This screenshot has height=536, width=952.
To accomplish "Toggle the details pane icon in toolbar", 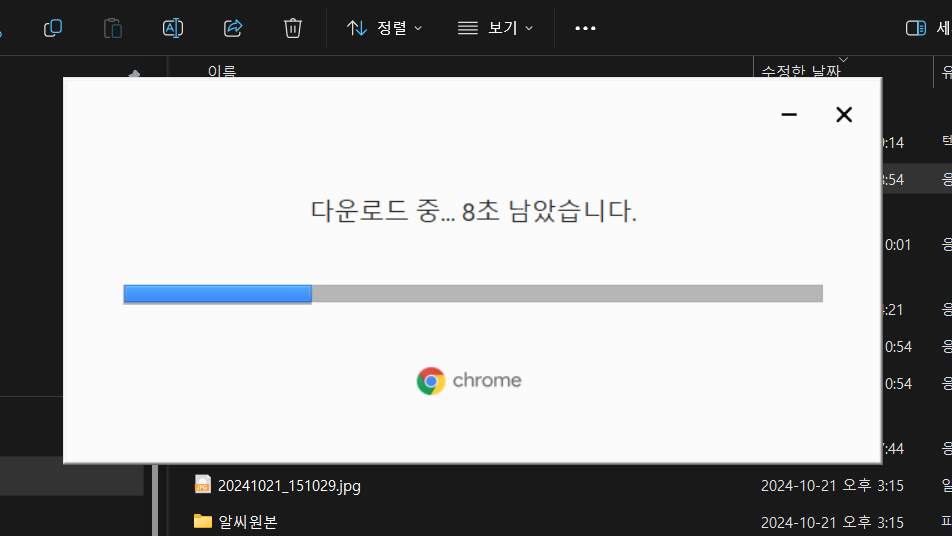I will (x=916, y=28).
